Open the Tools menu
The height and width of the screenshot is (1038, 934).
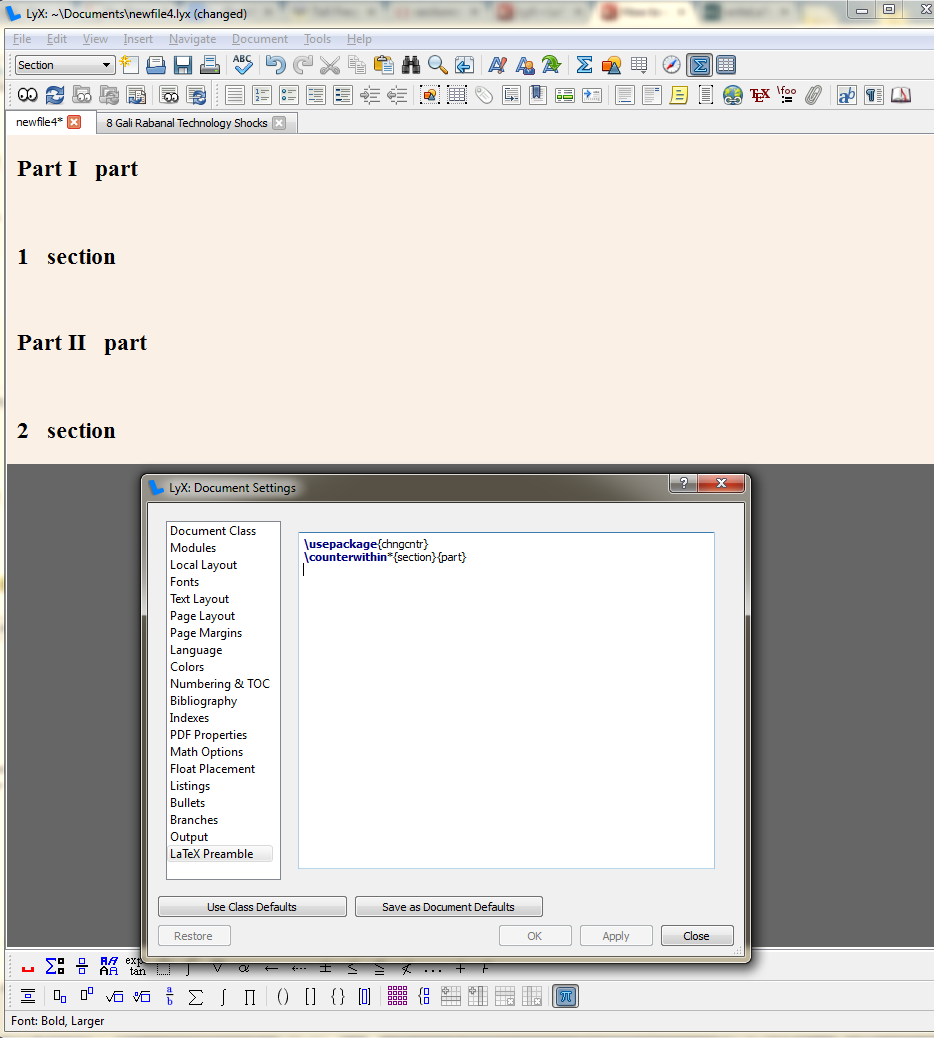[x=317, y=39]
